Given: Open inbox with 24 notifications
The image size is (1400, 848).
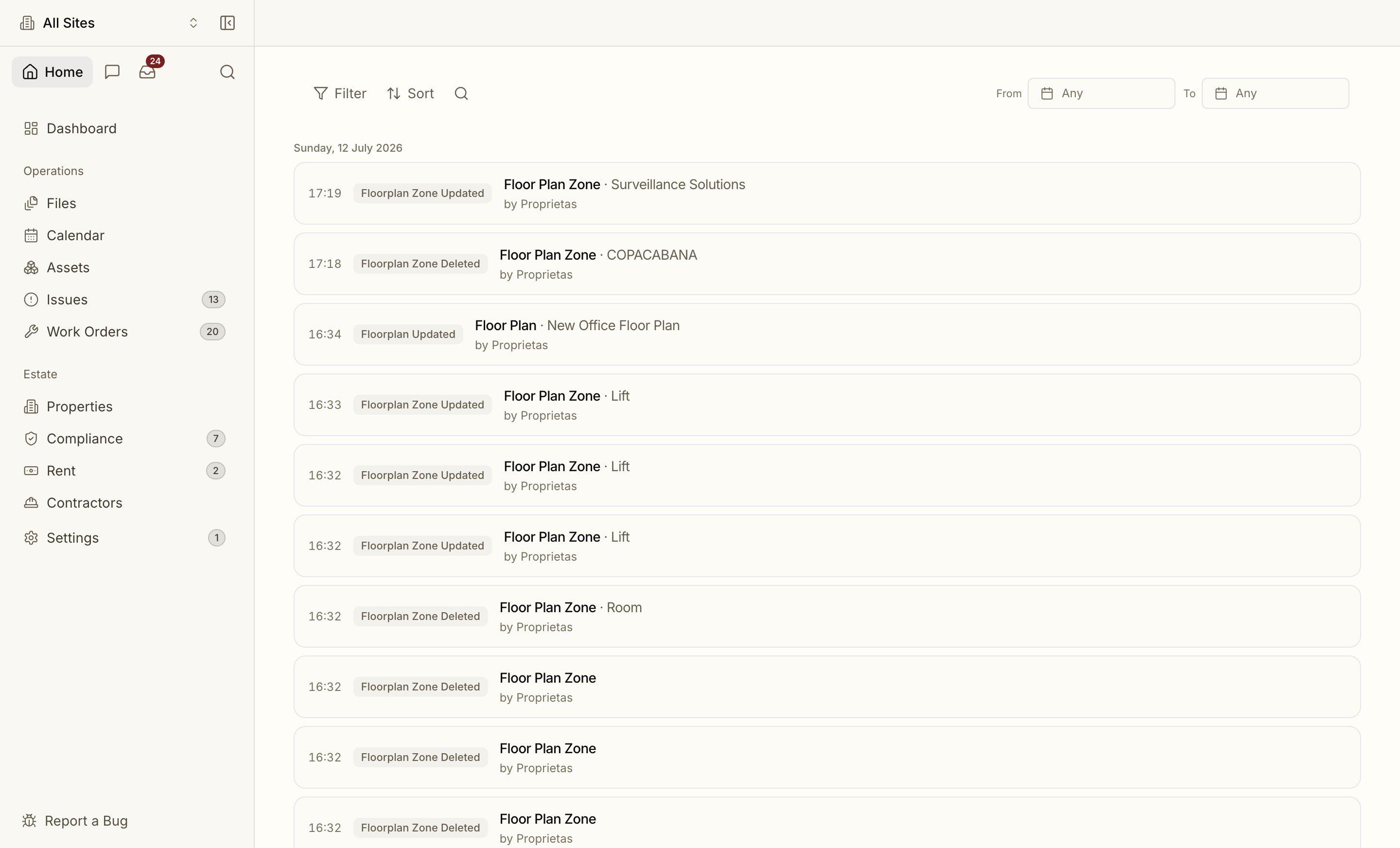Looking at the screenshot, I should (x=147, y=71).
